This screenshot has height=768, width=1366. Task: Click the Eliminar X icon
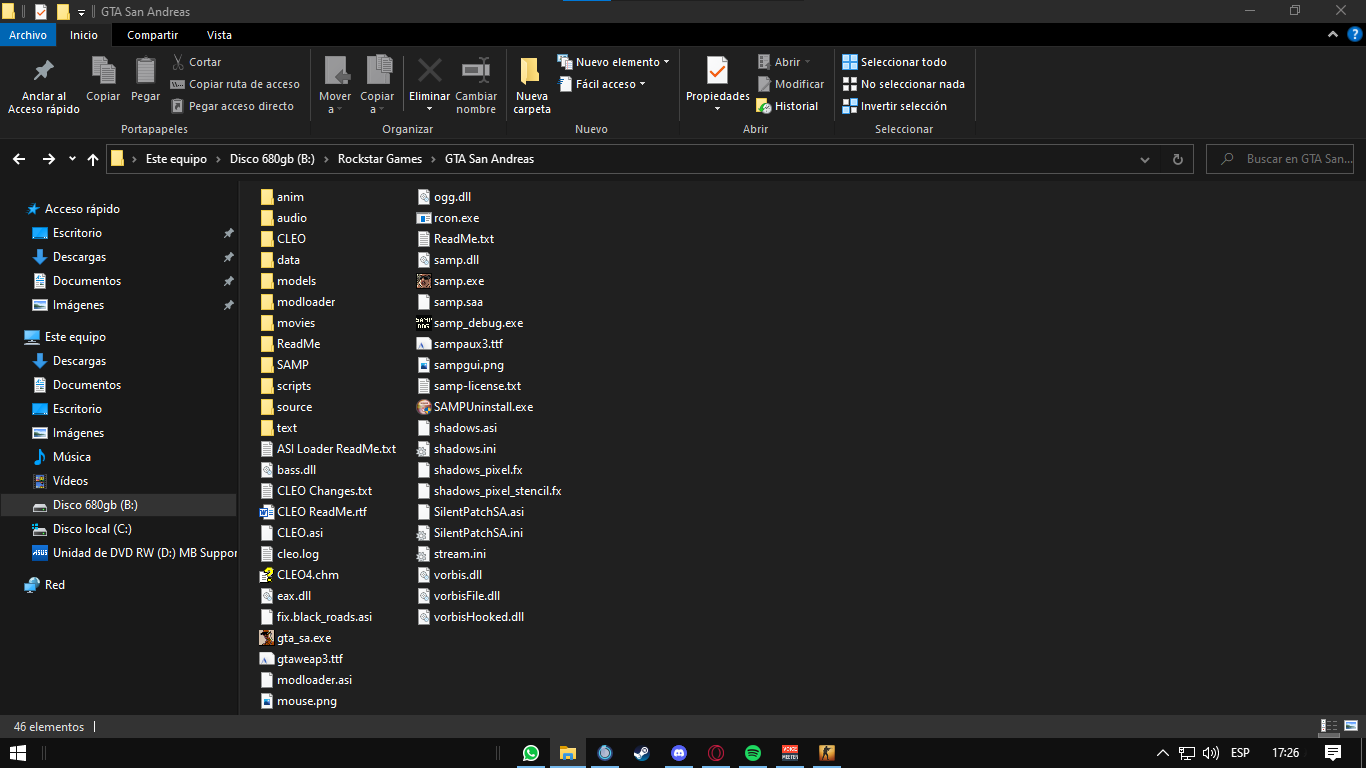click(430, 70)
